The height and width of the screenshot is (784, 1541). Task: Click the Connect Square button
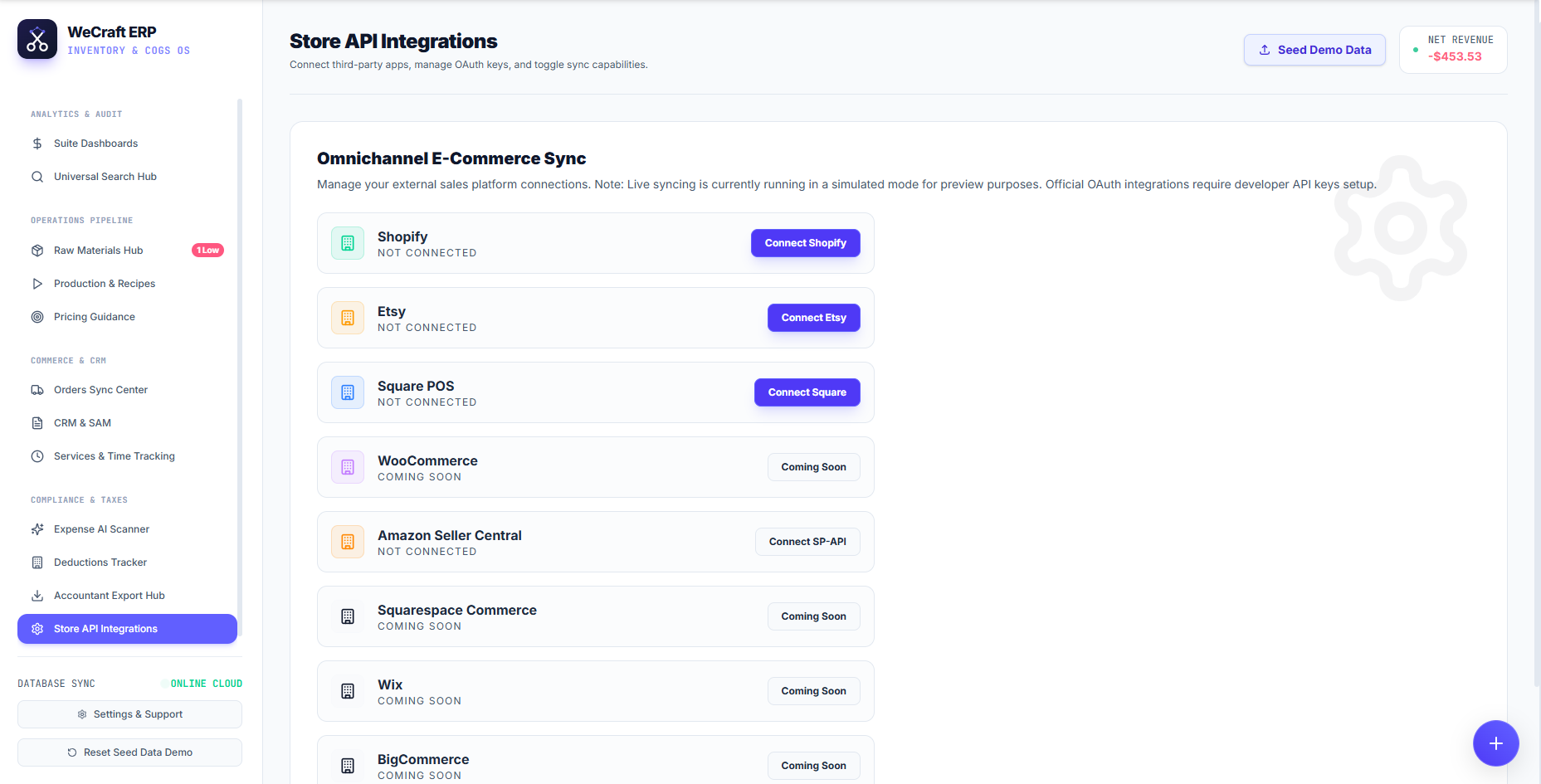(807, 392)
